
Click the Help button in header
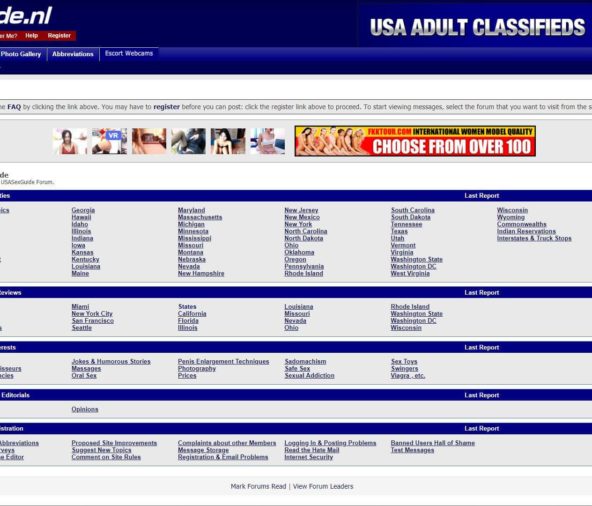[x=32, y=35]
